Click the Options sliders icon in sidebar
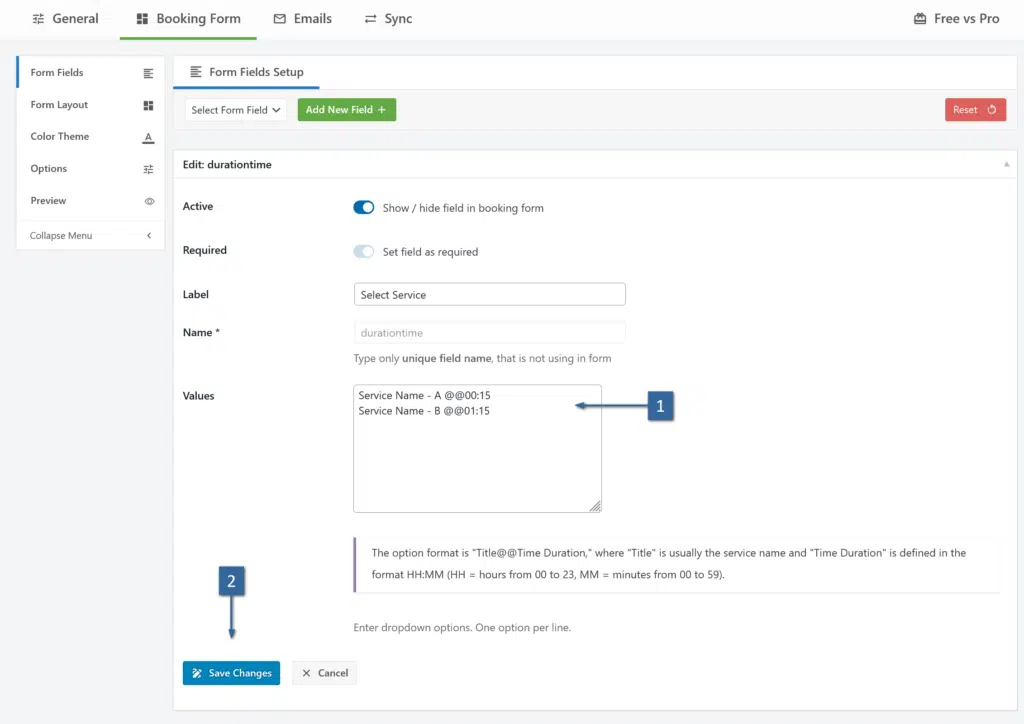The height and width of the screenshot is (724, 1024). coord(148,169)
